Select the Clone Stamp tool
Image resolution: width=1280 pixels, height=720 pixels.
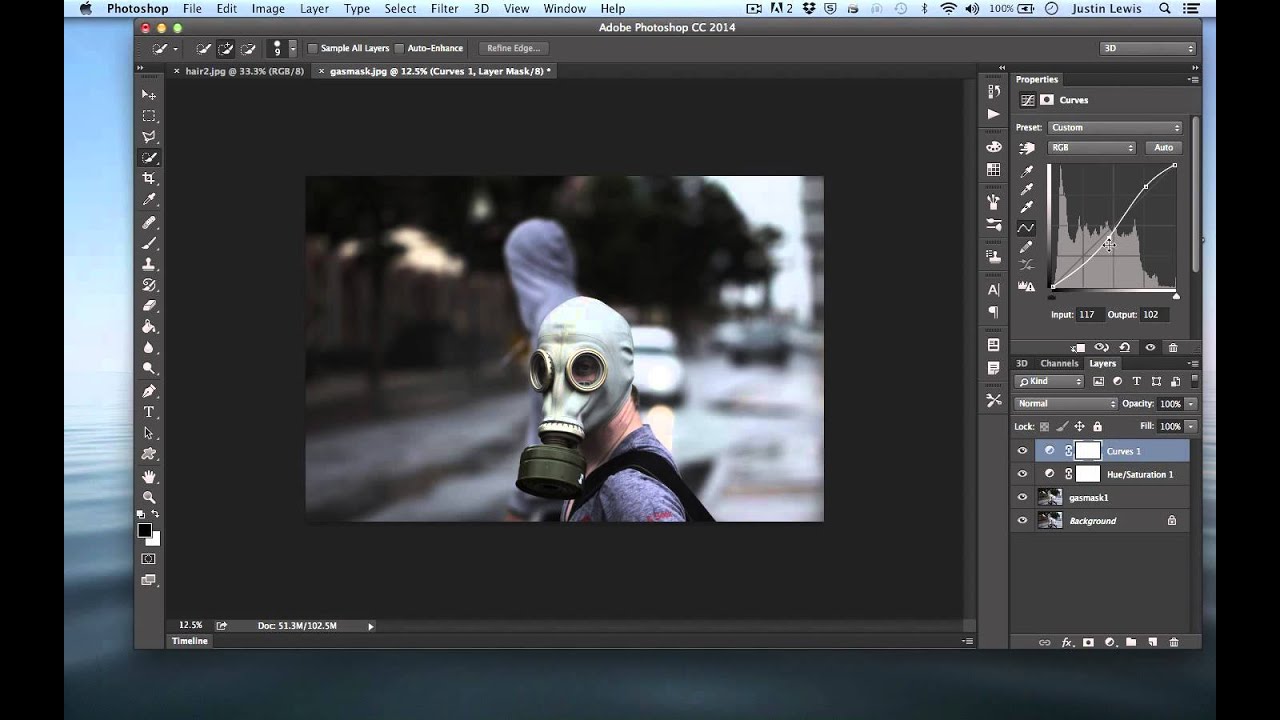point(149,264)
